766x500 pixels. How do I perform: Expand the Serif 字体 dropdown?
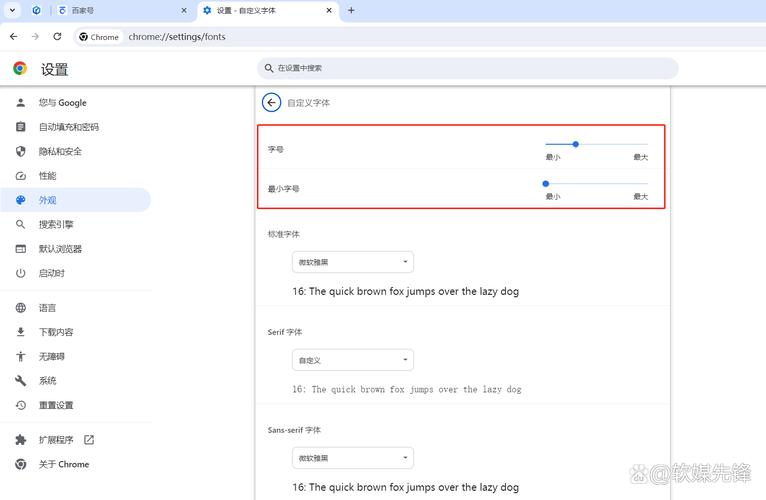tap(353, 360)
